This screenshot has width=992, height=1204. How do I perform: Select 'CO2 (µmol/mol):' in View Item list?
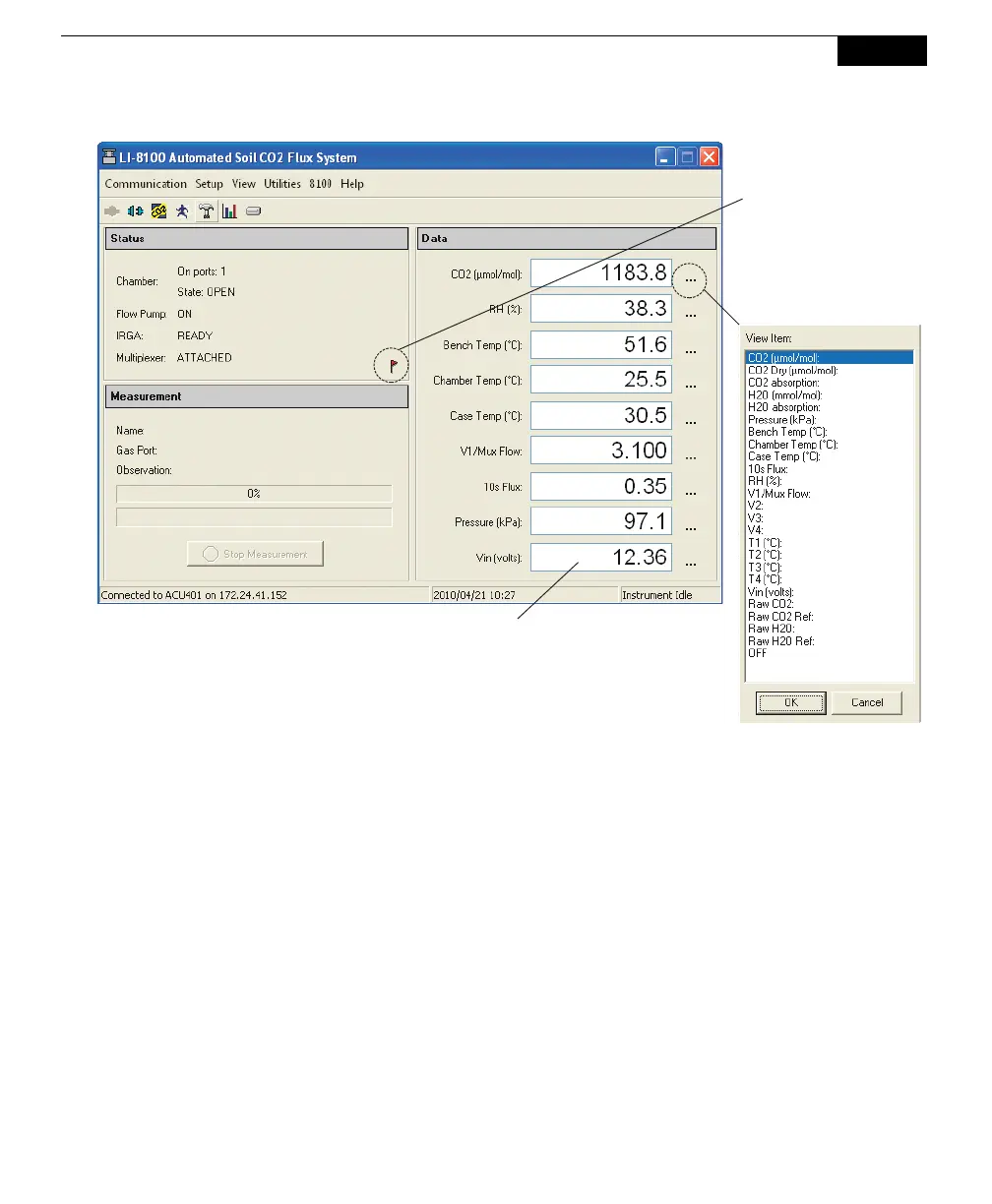[830, 358]
